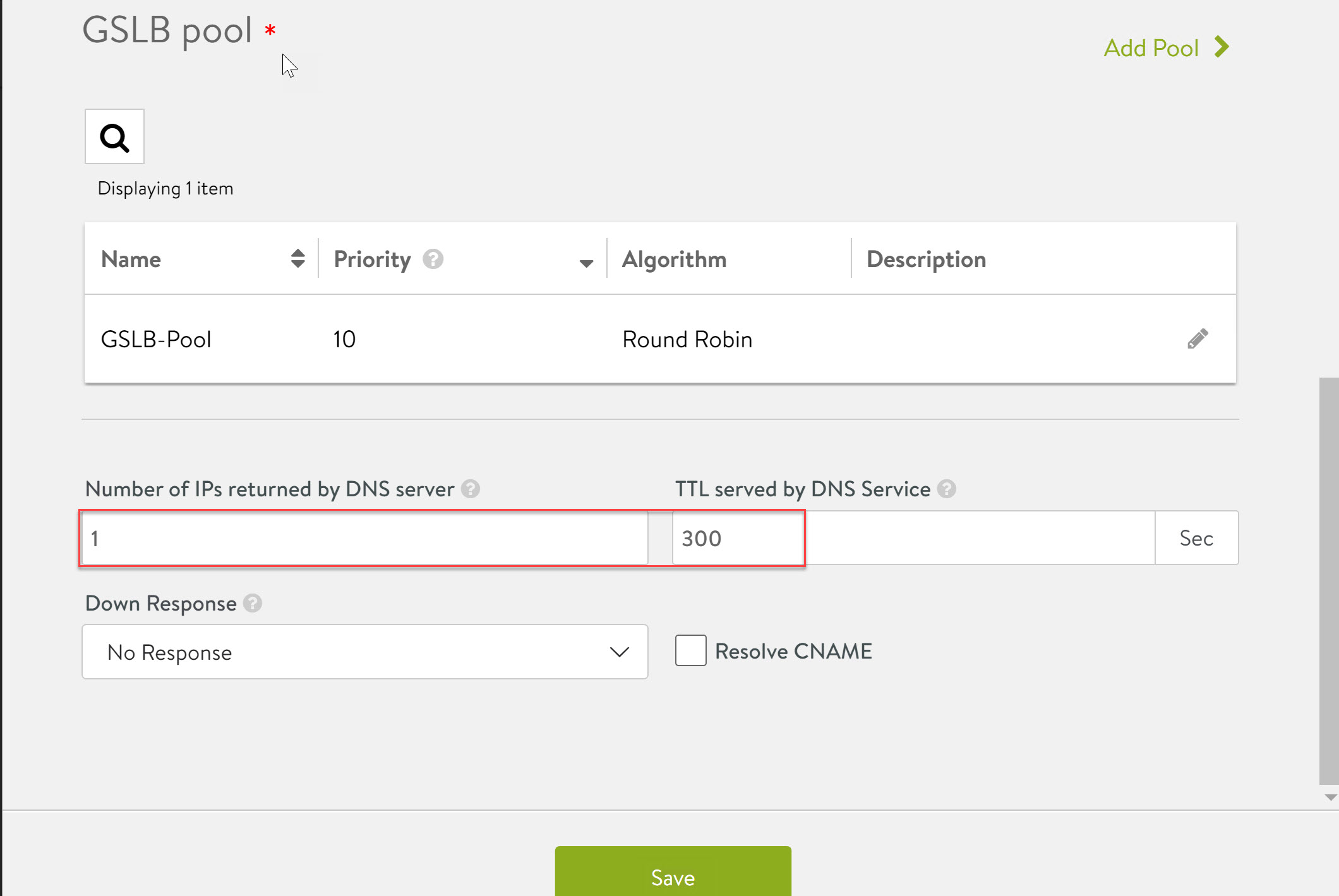Open help for Number of IPs returned
Screen dimensions: 1339x896
(x=471, y=489)
